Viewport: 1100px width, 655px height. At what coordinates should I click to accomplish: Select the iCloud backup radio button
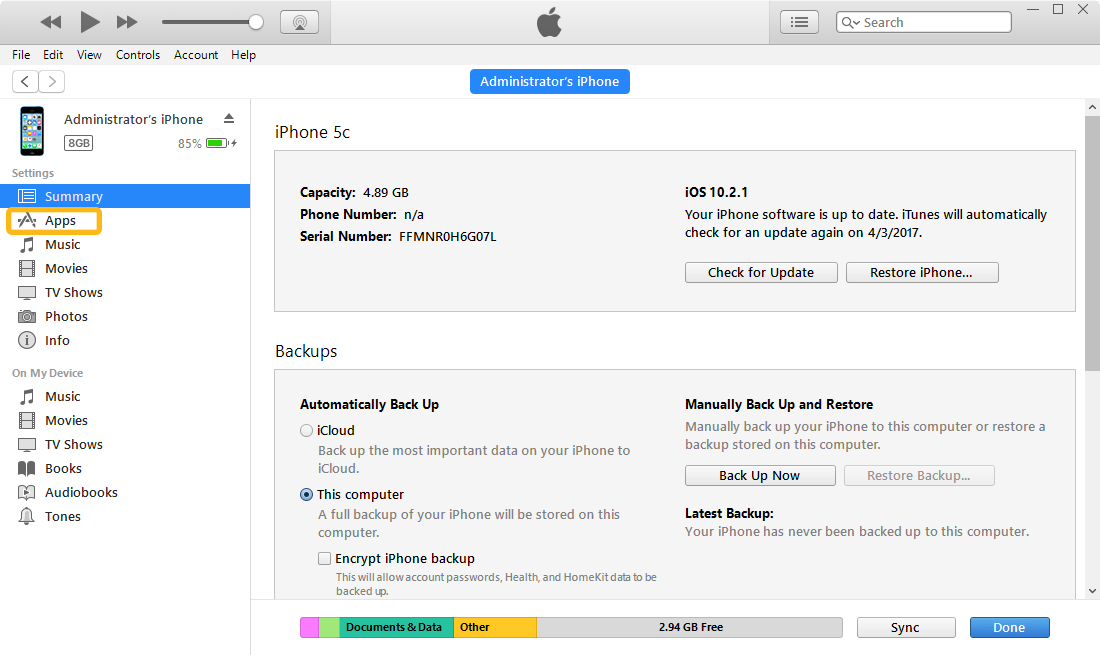pos(307,430)
